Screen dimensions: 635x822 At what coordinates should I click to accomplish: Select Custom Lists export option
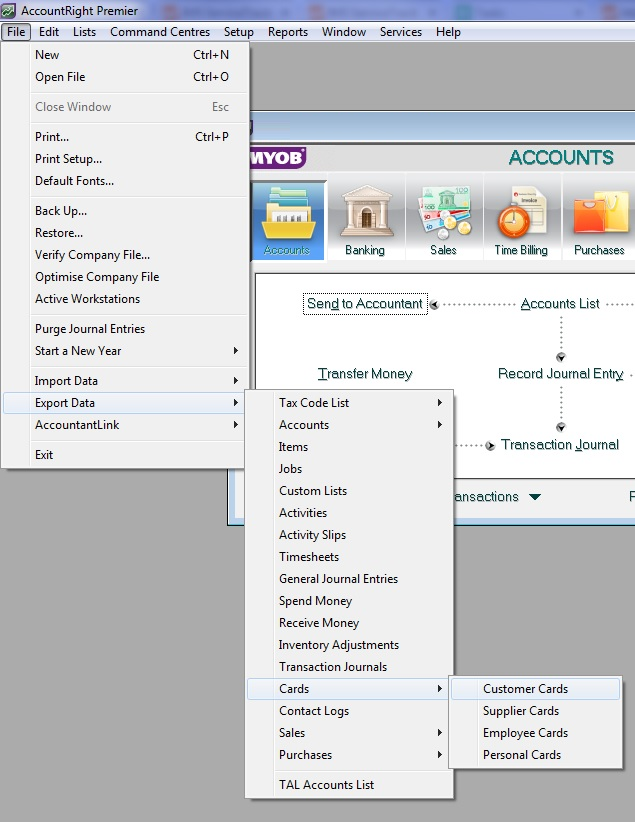(x=349, y=491)
